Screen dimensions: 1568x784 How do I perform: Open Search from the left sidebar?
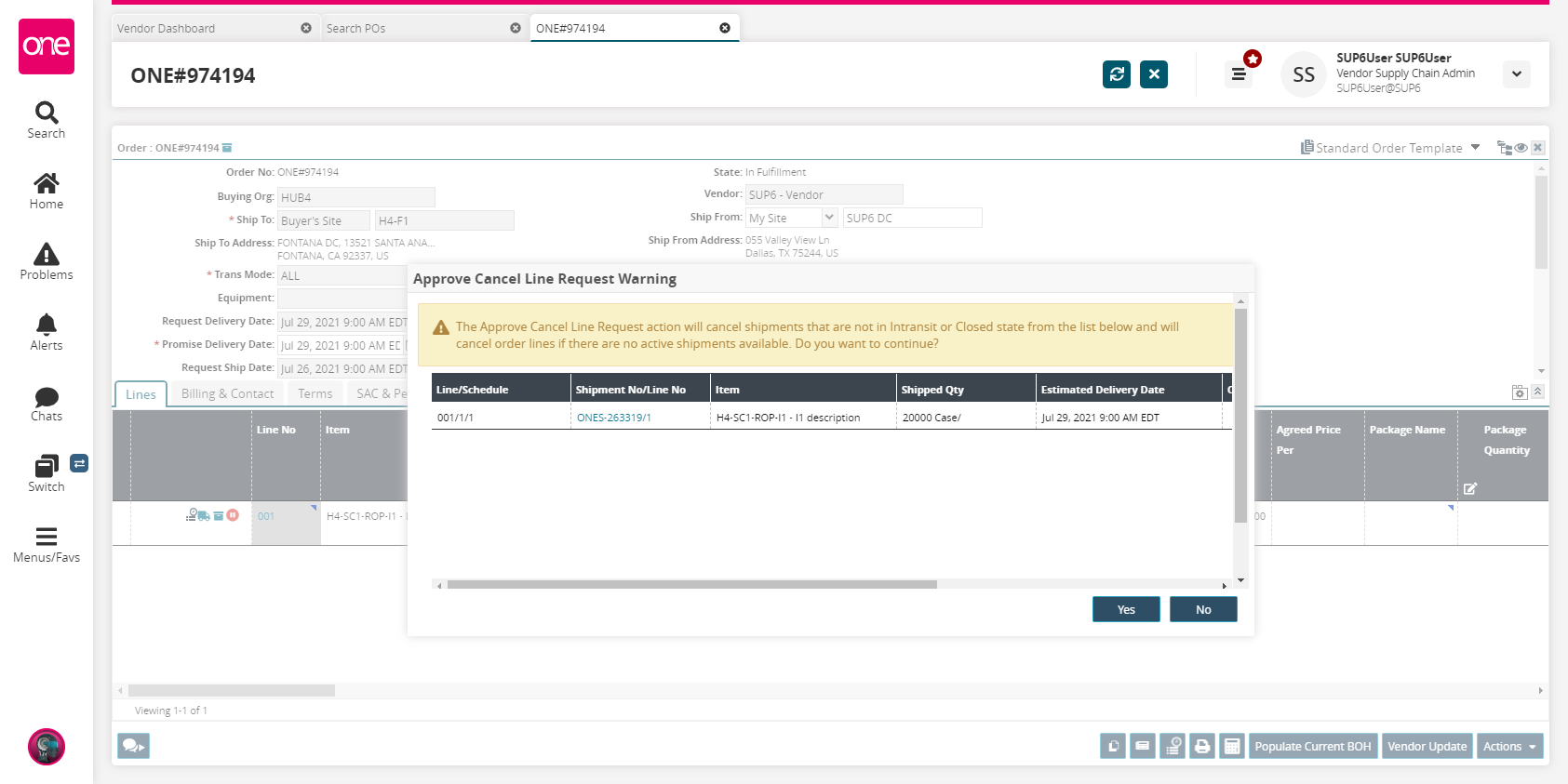coord(47,121)
